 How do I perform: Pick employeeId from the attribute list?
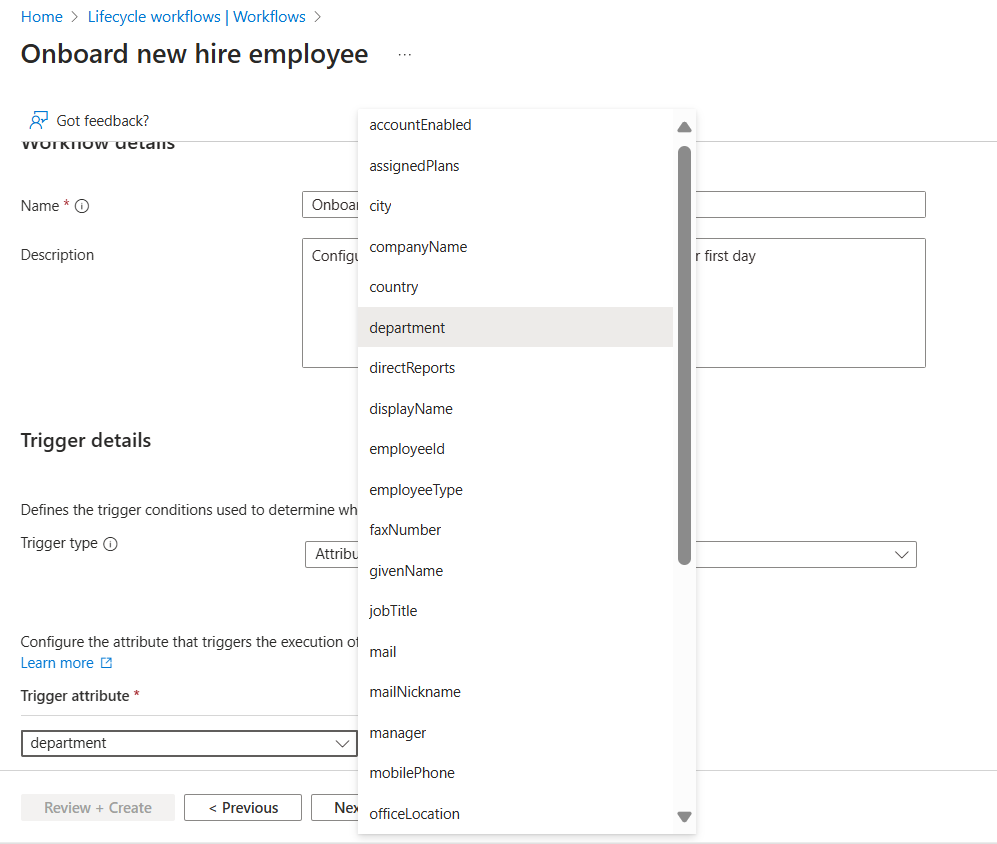tap(515, 449)
